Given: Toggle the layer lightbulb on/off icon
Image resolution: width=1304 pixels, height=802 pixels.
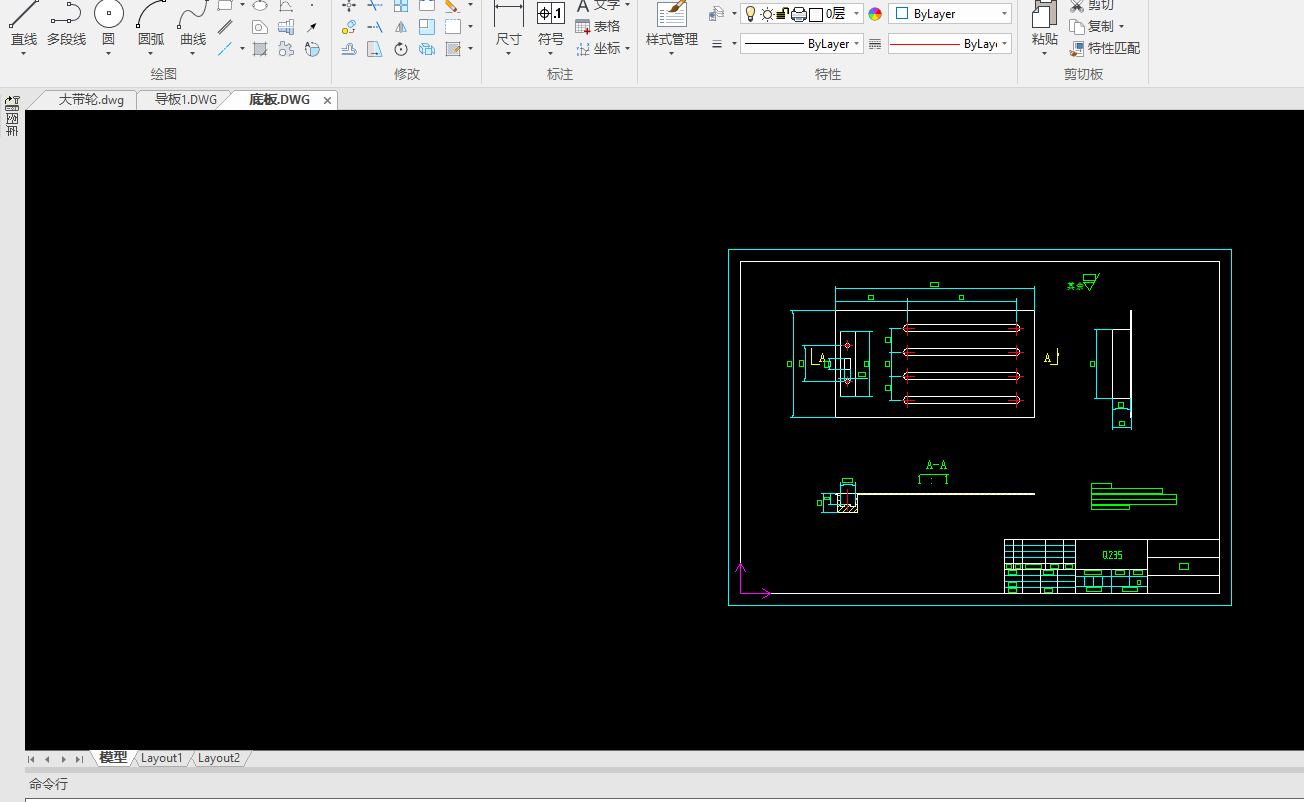Looking at the screenshot, I should (750, 14).
